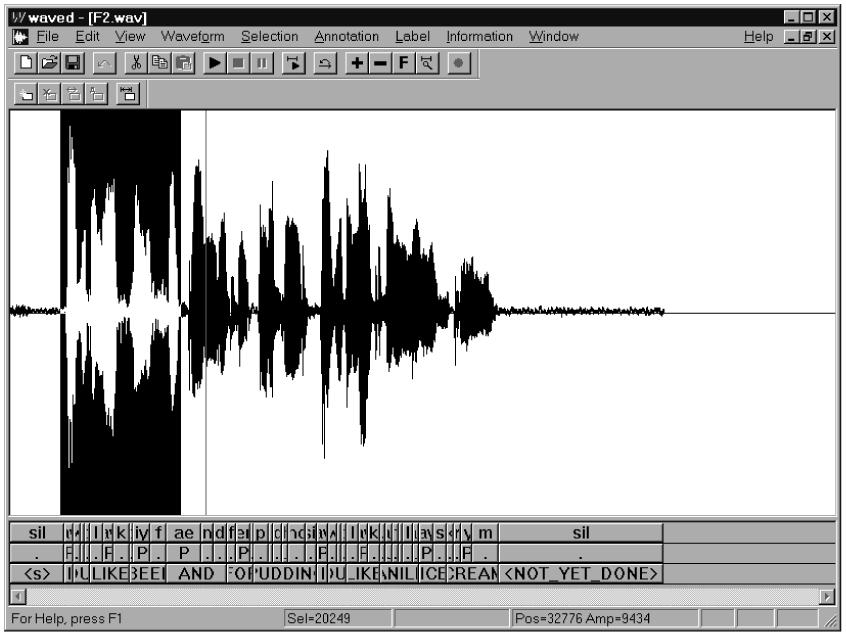Select the 'ae' phoneme label
The image size is (846, 634).
click(183, 533)
